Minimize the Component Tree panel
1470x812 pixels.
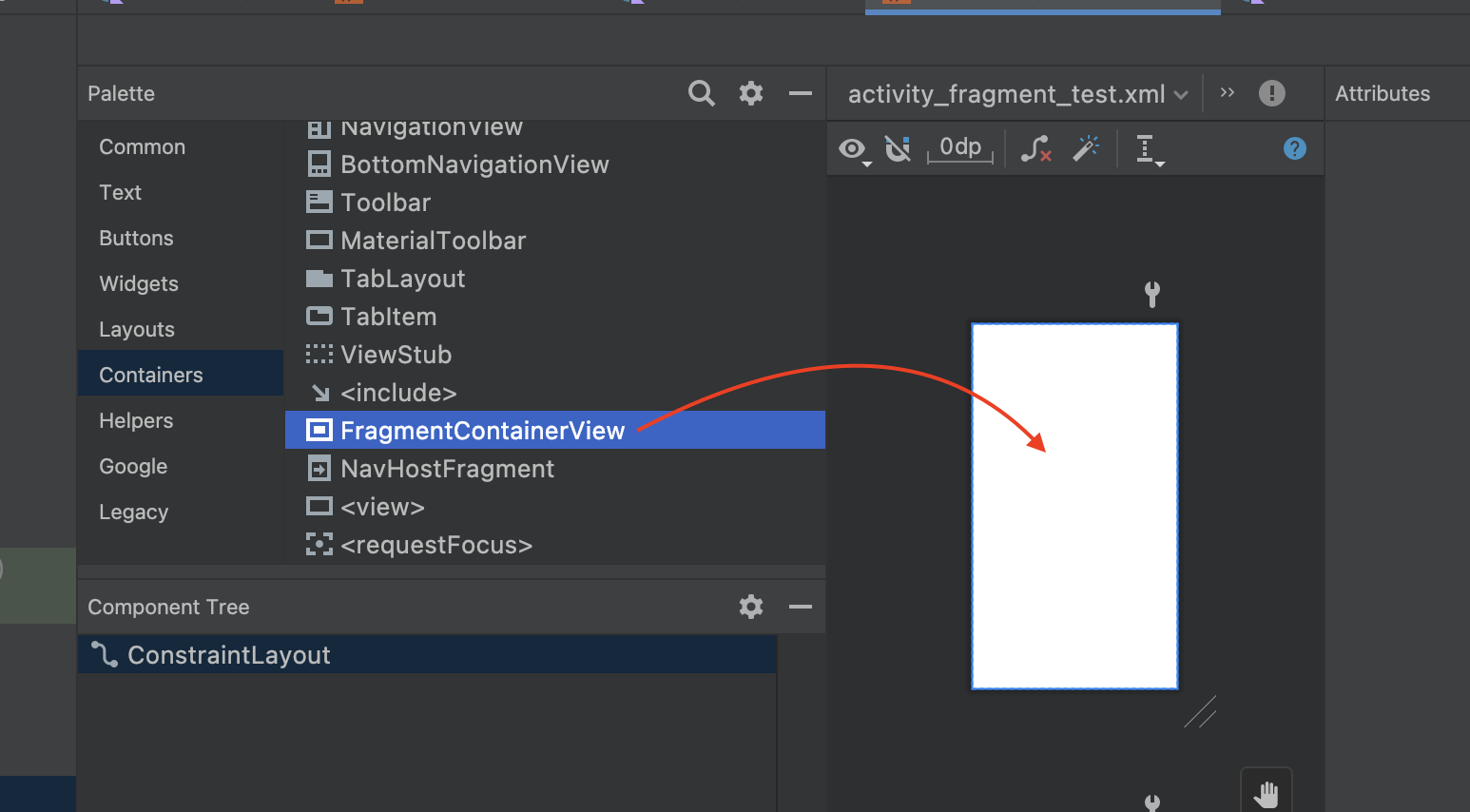coord(801,607)
